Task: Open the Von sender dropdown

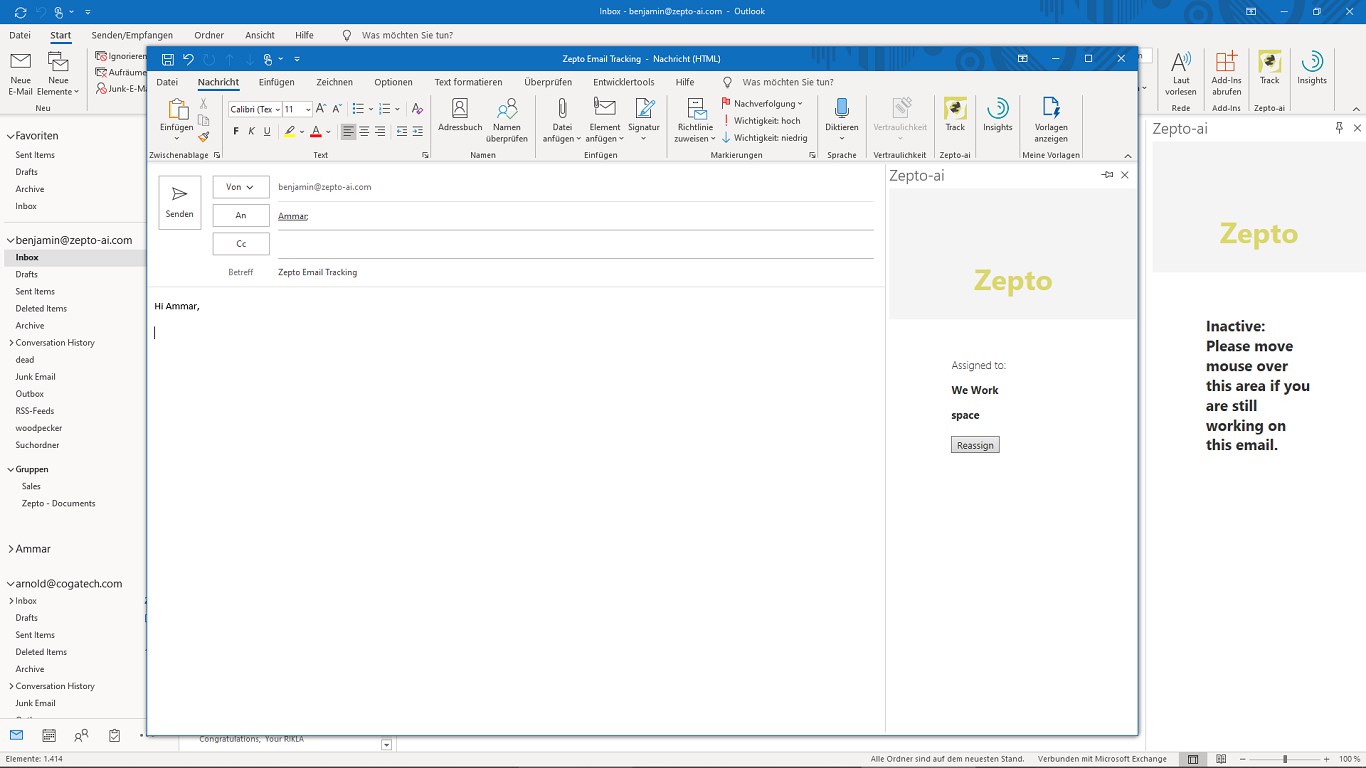Action: [x=241, y=187]
